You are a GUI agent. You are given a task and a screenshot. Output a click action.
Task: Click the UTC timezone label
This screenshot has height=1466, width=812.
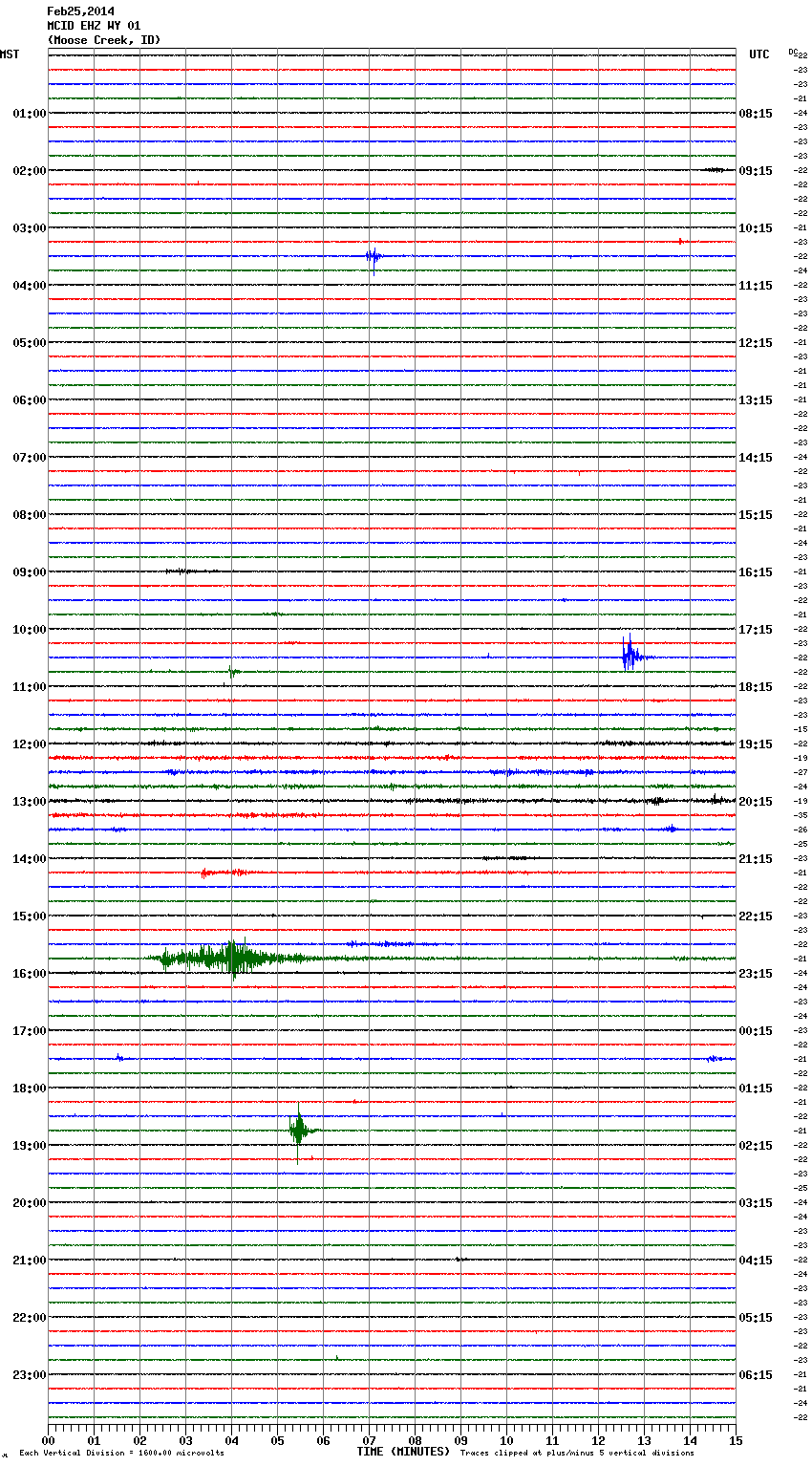pyautogui.click(x=759, y=54)
